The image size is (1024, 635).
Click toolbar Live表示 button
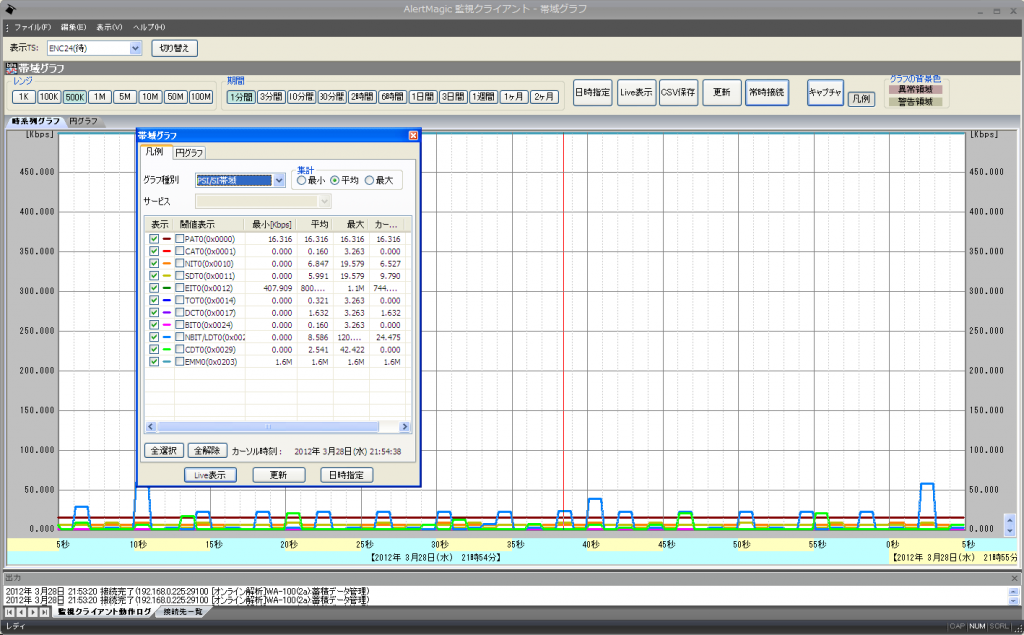[636, 92]
